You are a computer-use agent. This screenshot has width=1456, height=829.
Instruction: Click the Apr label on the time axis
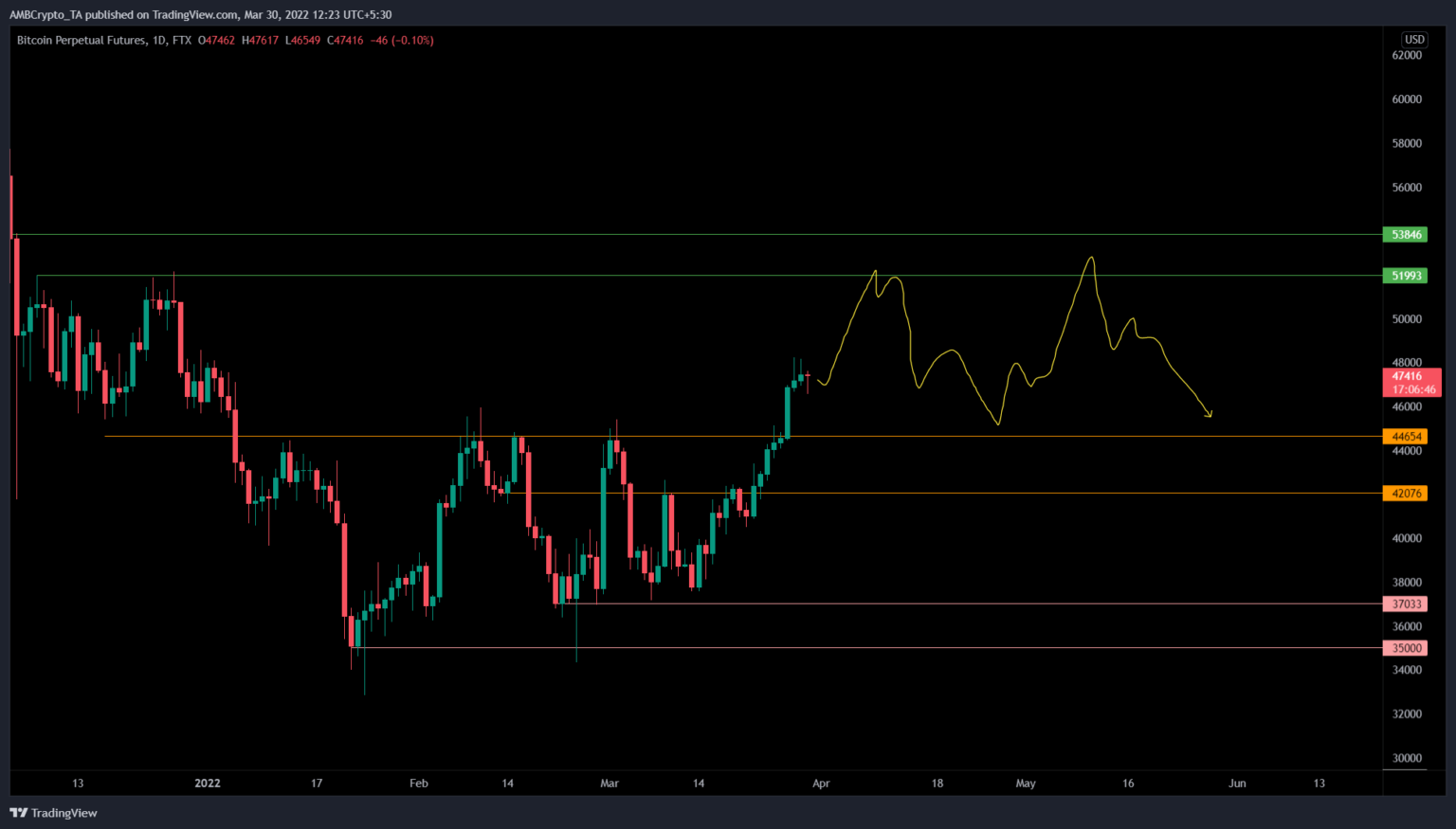pyautogui.click(x=821, y=783)
